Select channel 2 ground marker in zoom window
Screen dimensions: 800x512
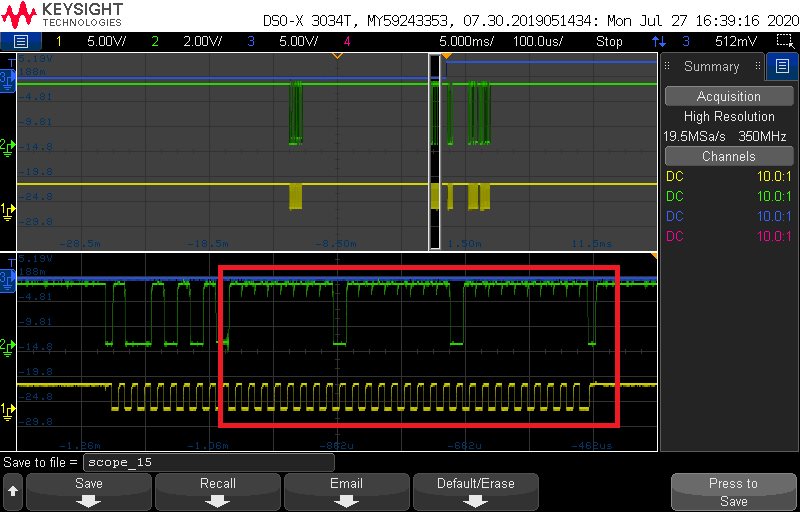click(x=8, y=347)
